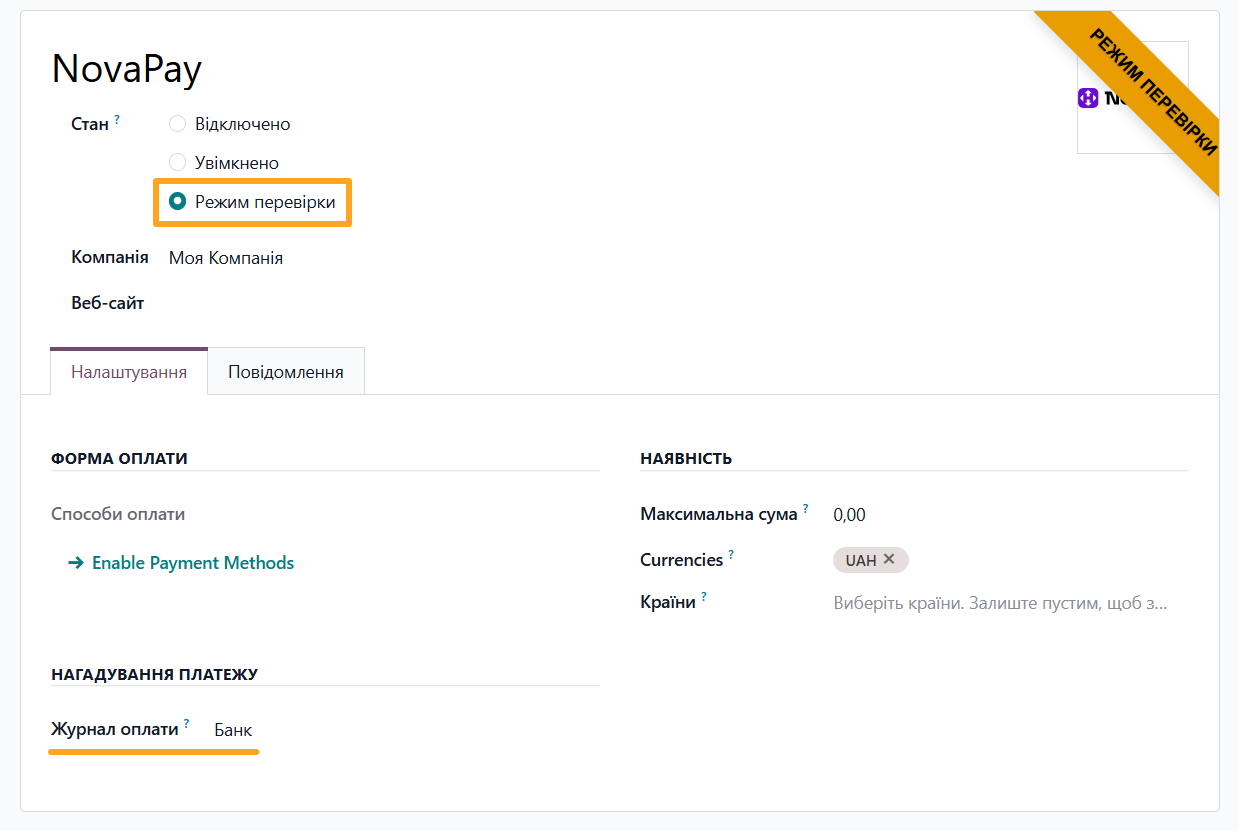Click the NovaPay logo image
Viewport: 1238px width, 831px height.
1132,97
